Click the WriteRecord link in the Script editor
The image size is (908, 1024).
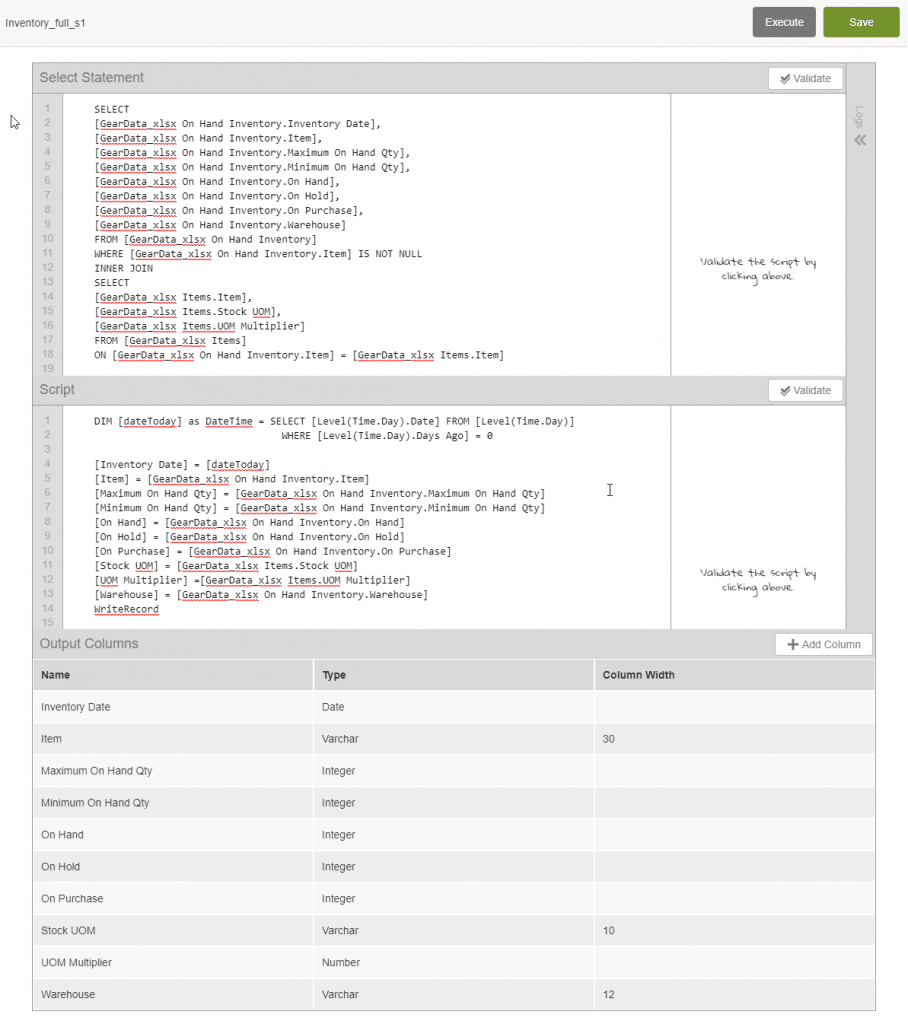point(126,609)
